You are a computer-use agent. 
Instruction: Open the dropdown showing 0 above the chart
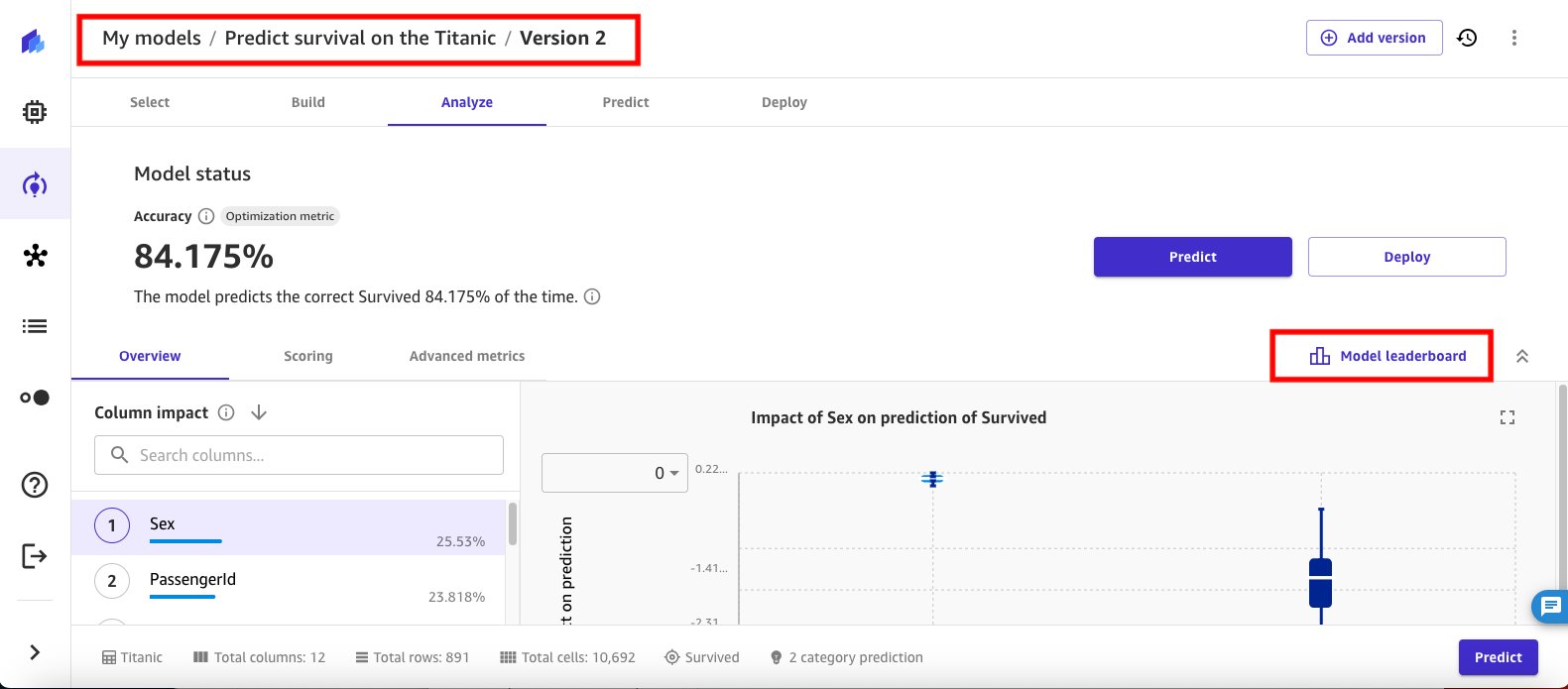[615, 473]
